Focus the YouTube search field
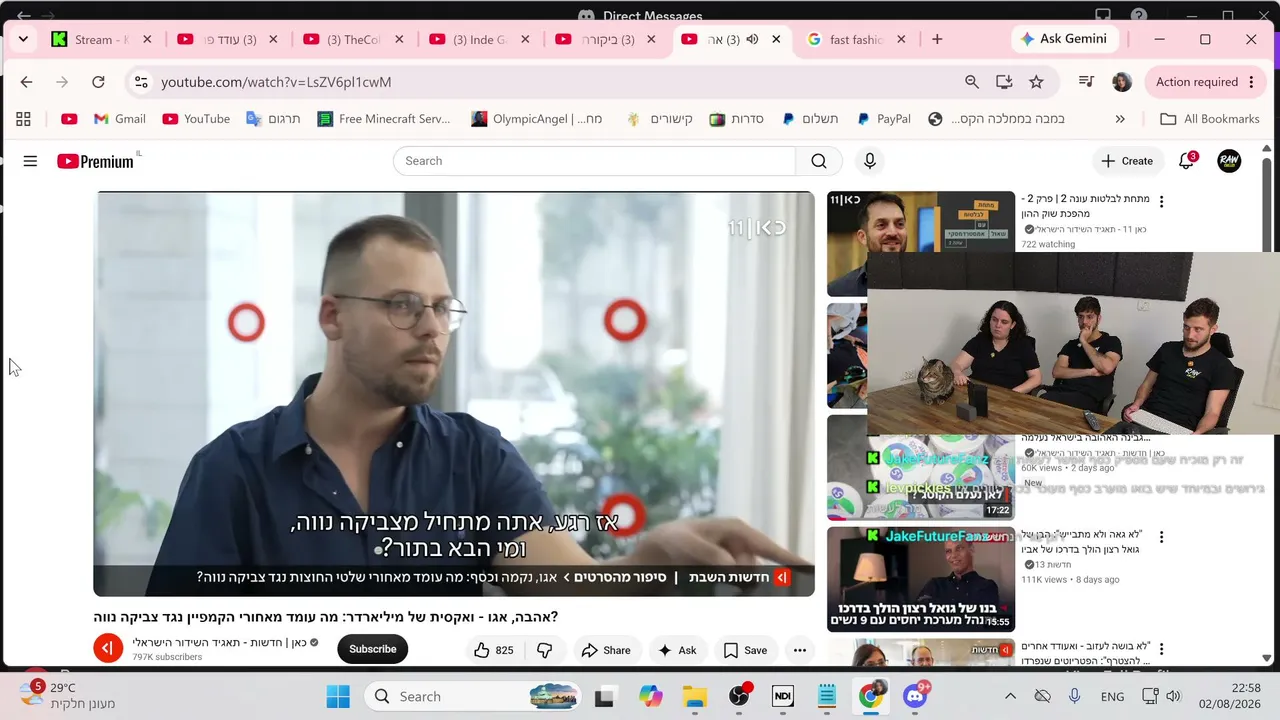The image size is (1280, 720). [595, 161]
